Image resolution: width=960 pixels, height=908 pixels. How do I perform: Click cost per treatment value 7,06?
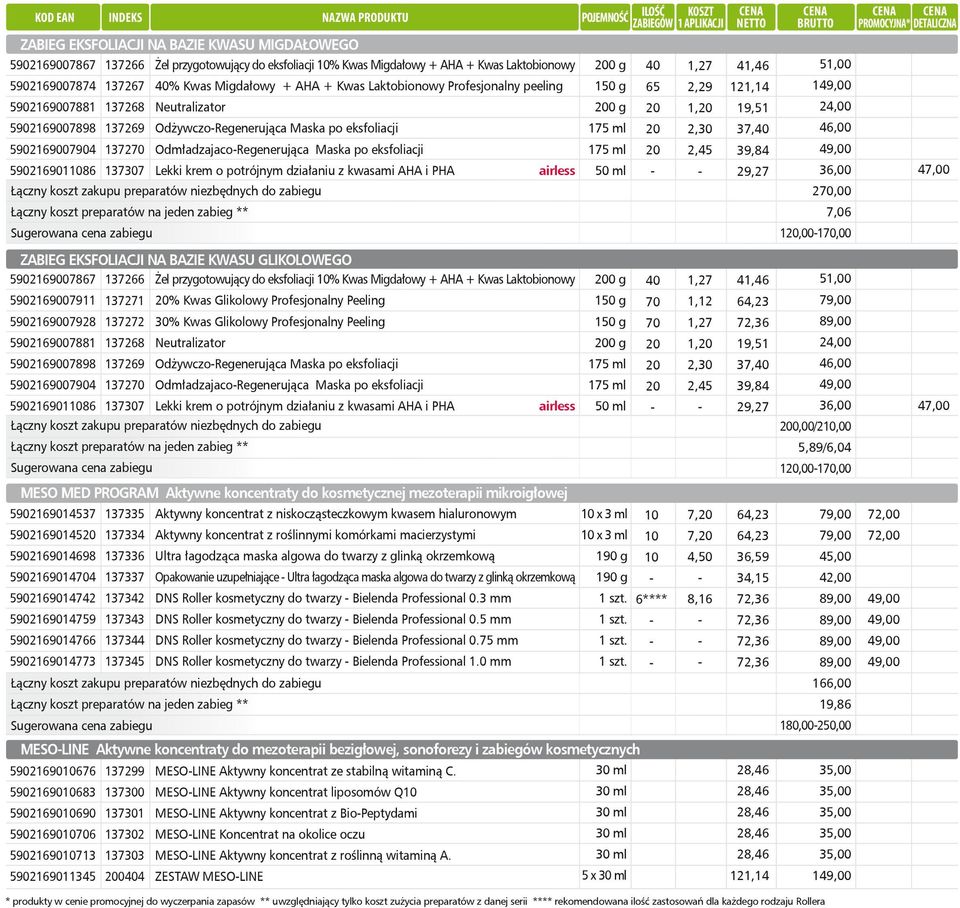coord(838,212)
